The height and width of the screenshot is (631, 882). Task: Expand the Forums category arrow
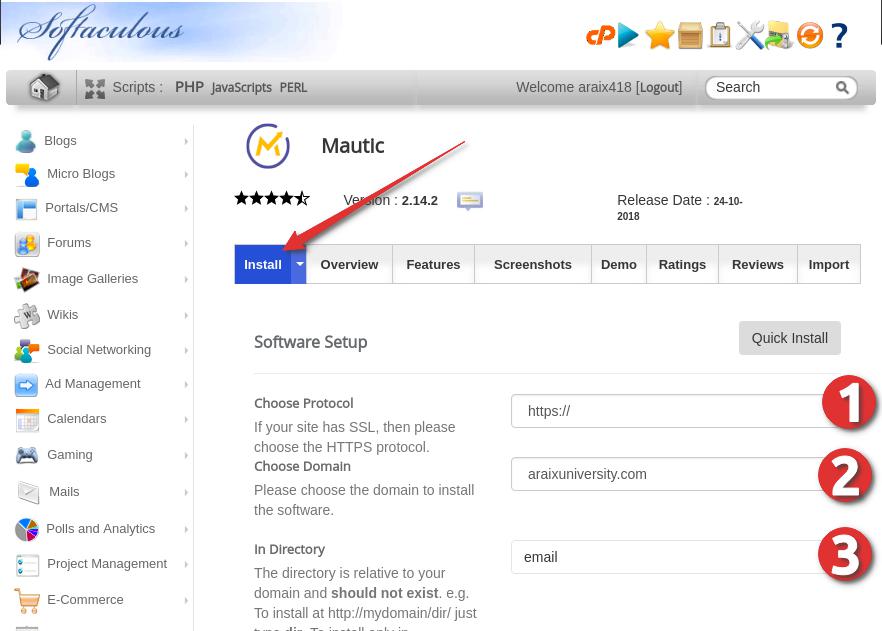(186, 244)
